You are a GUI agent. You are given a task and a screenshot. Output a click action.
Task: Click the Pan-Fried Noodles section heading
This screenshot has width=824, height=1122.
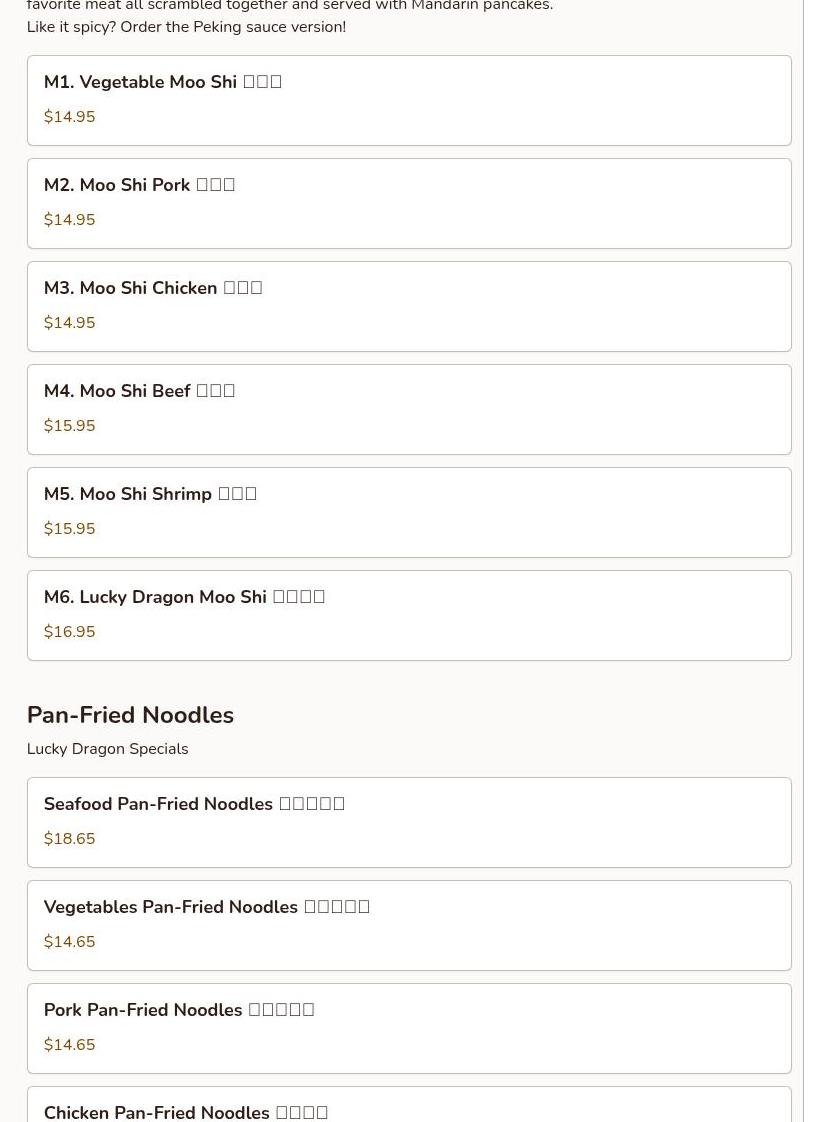[130, 716]
